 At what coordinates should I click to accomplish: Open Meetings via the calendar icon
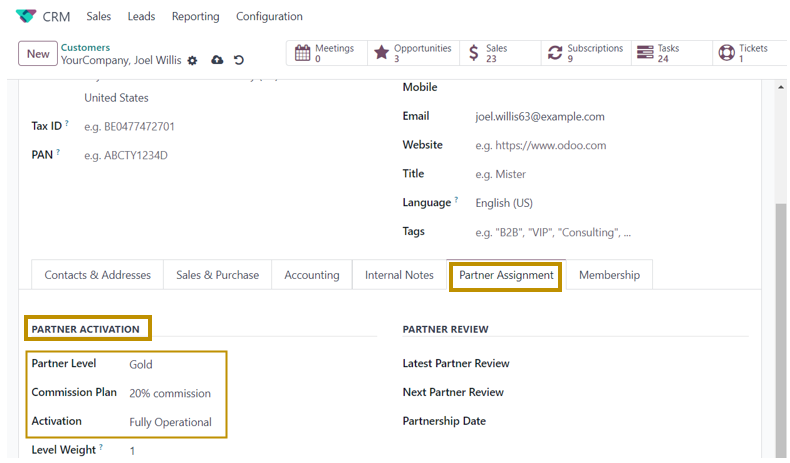click(302, 53)
